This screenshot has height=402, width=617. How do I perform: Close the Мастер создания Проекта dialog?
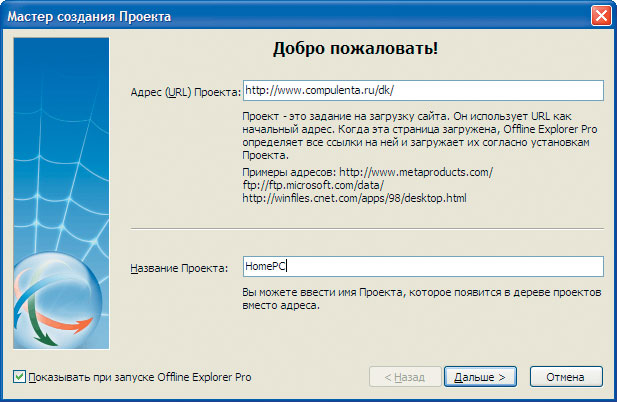(x=601, y=16)
